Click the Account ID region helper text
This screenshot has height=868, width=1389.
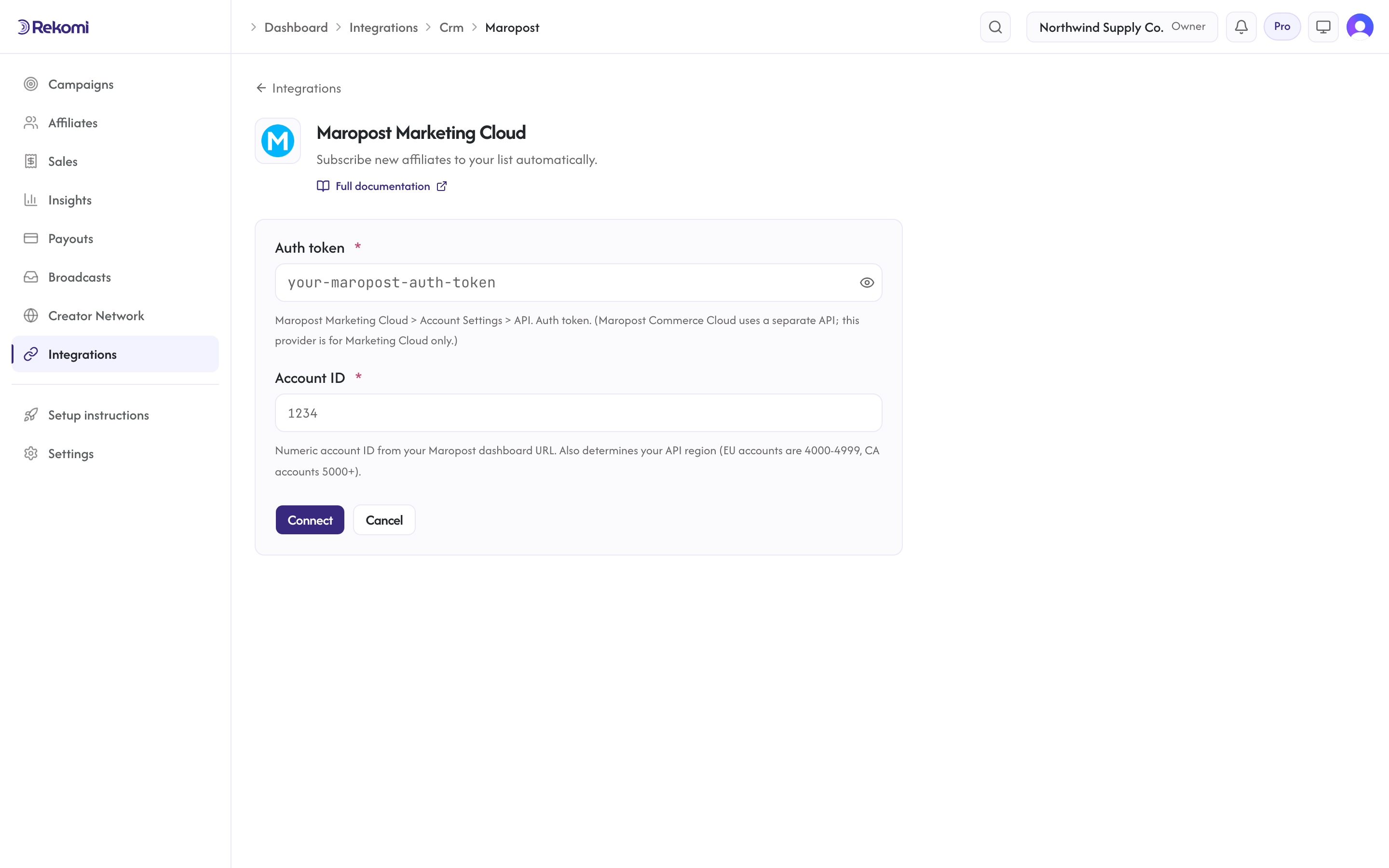577,461
